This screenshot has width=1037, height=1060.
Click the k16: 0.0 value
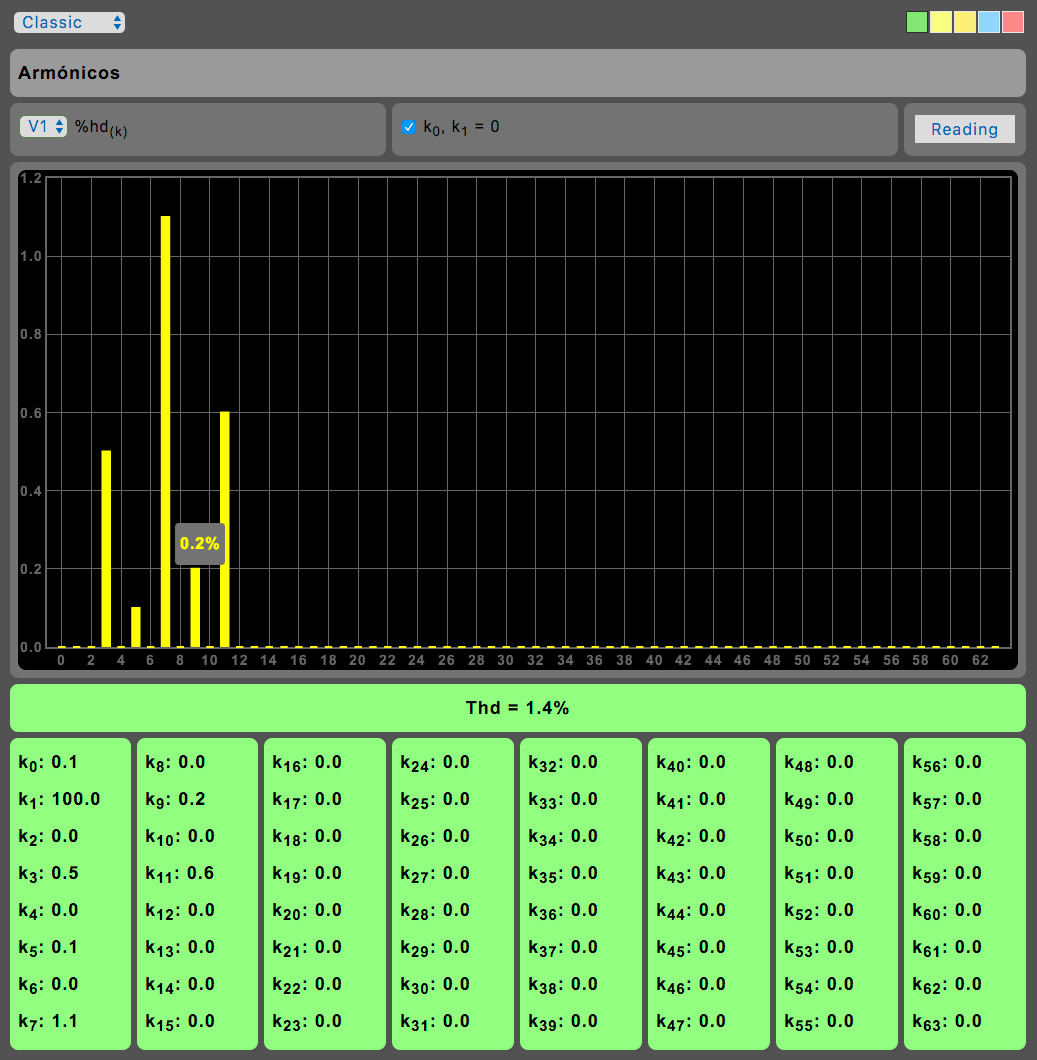click(307, 763)
